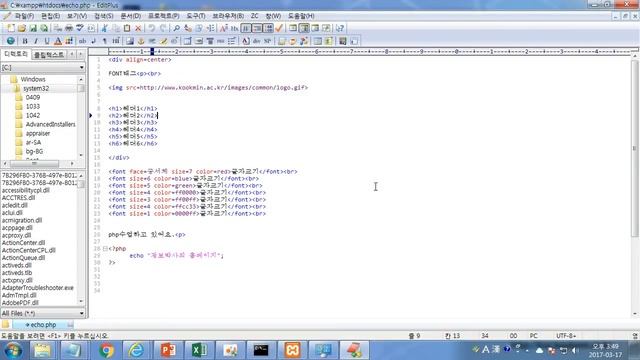
Task: Select the Windows folder in tree
Action: click(33, 79)
